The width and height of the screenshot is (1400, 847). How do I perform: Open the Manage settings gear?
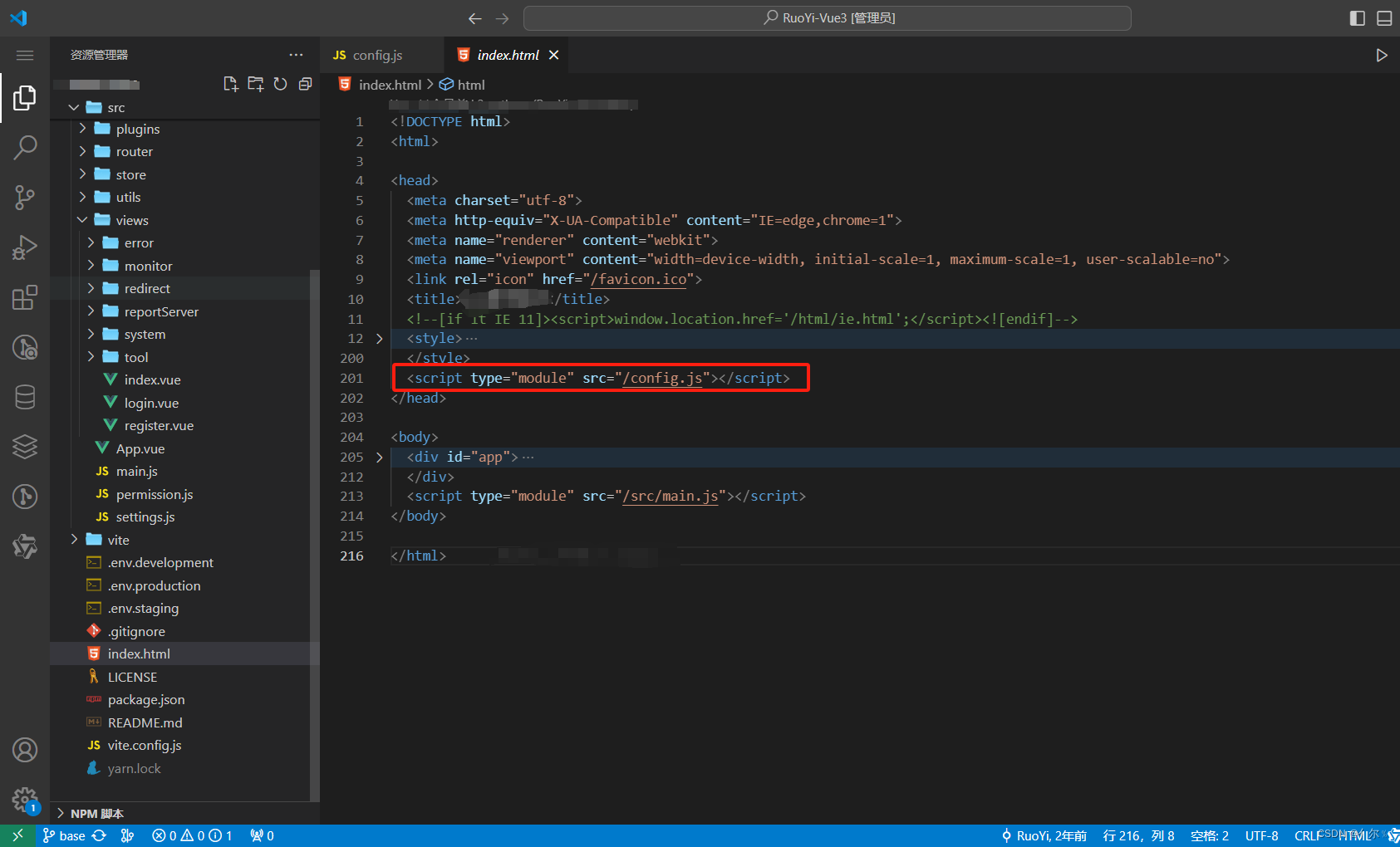pos(25,799)
